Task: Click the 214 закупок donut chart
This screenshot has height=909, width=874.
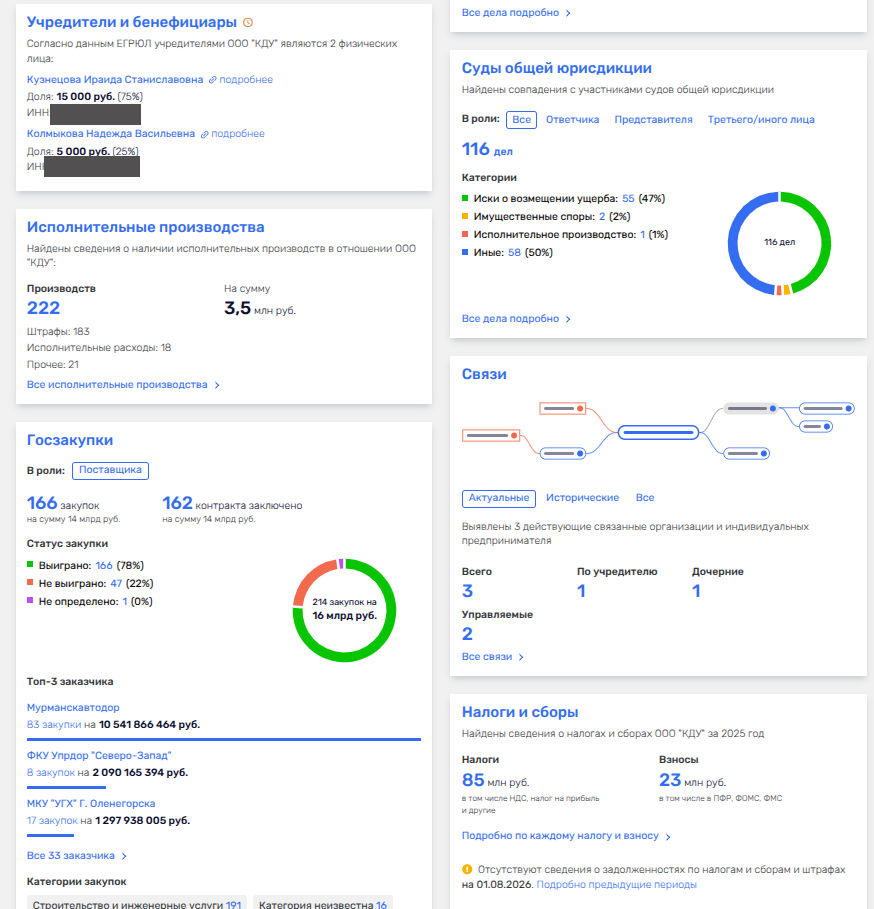Action: point(344,610)
